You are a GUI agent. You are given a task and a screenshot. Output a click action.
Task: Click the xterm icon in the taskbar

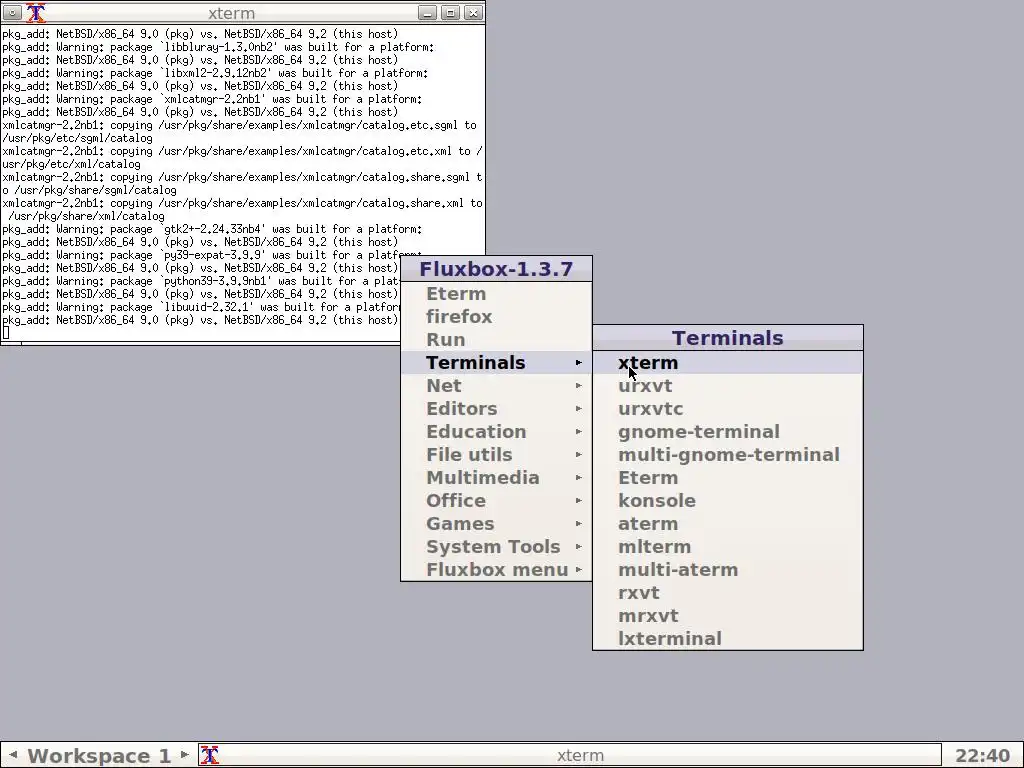(x=209, y=755)
